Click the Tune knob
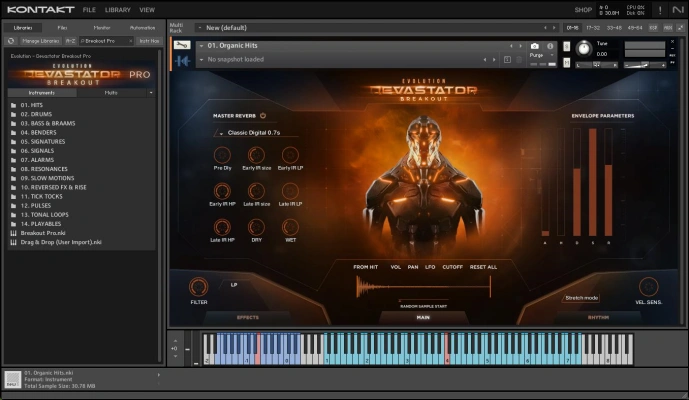The image size is (689, 400). pos(584,48)
